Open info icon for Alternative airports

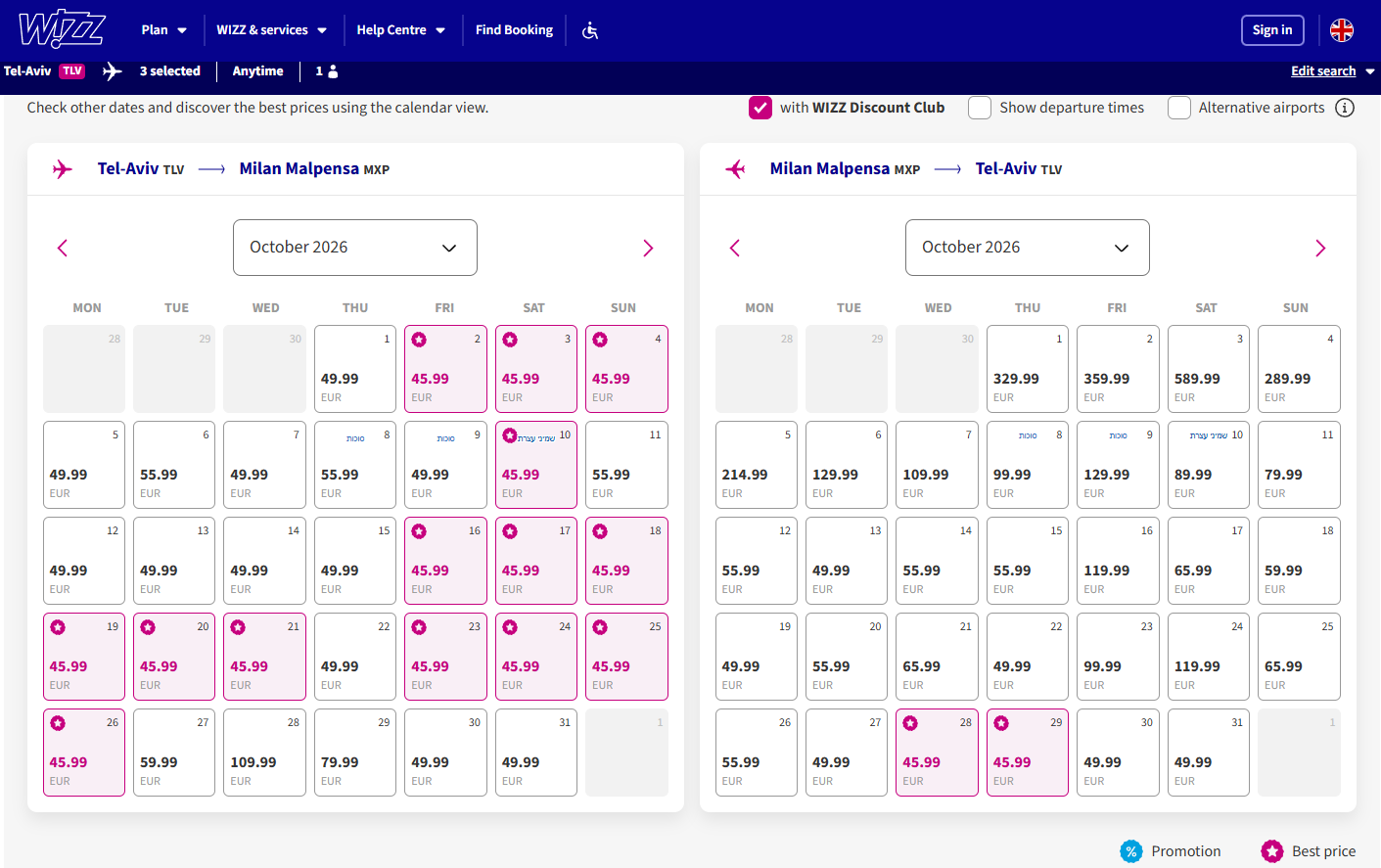(x=1346, y=108)
